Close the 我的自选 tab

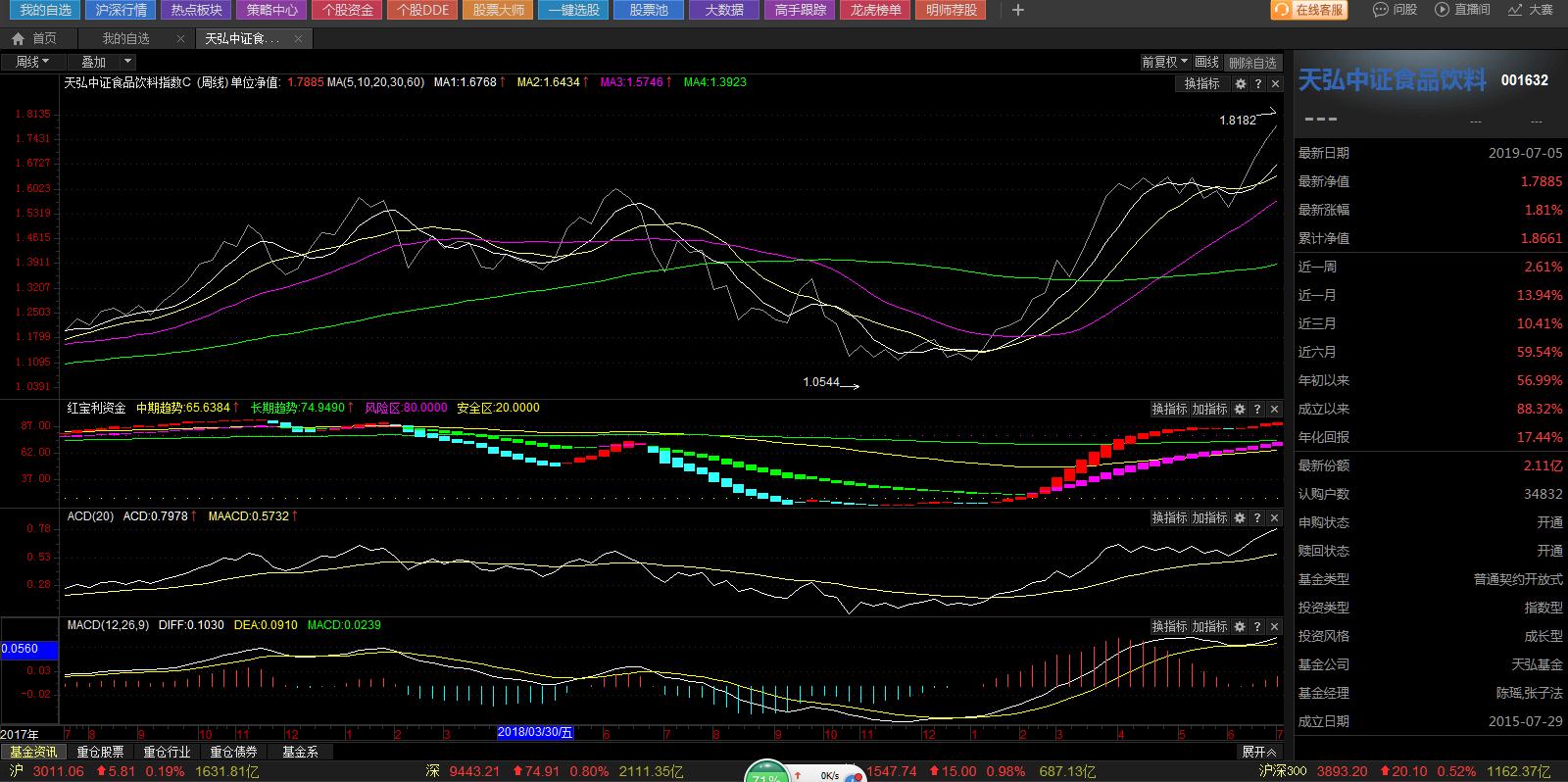point(181,39)
